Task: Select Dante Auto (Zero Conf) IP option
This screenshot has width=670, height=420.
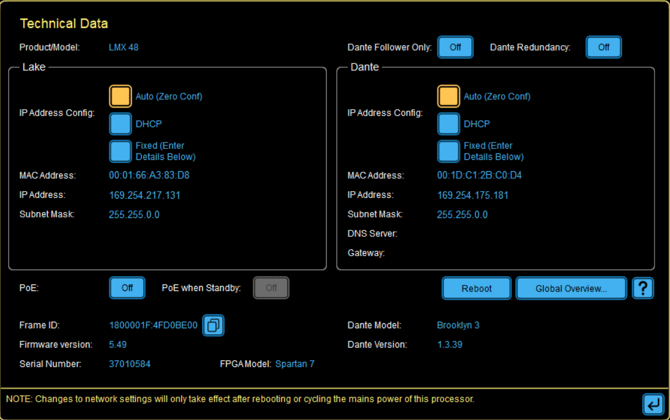Action: (448, 96)
